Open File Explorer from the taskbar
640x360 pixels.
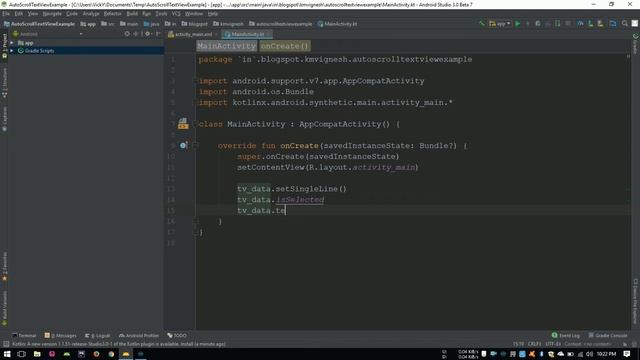(37, 354)
